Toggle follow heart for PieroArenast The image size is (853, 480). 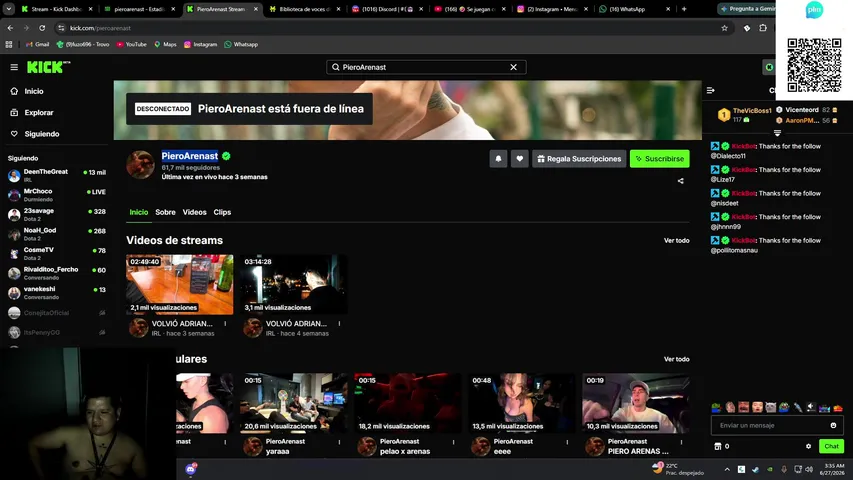520,159
